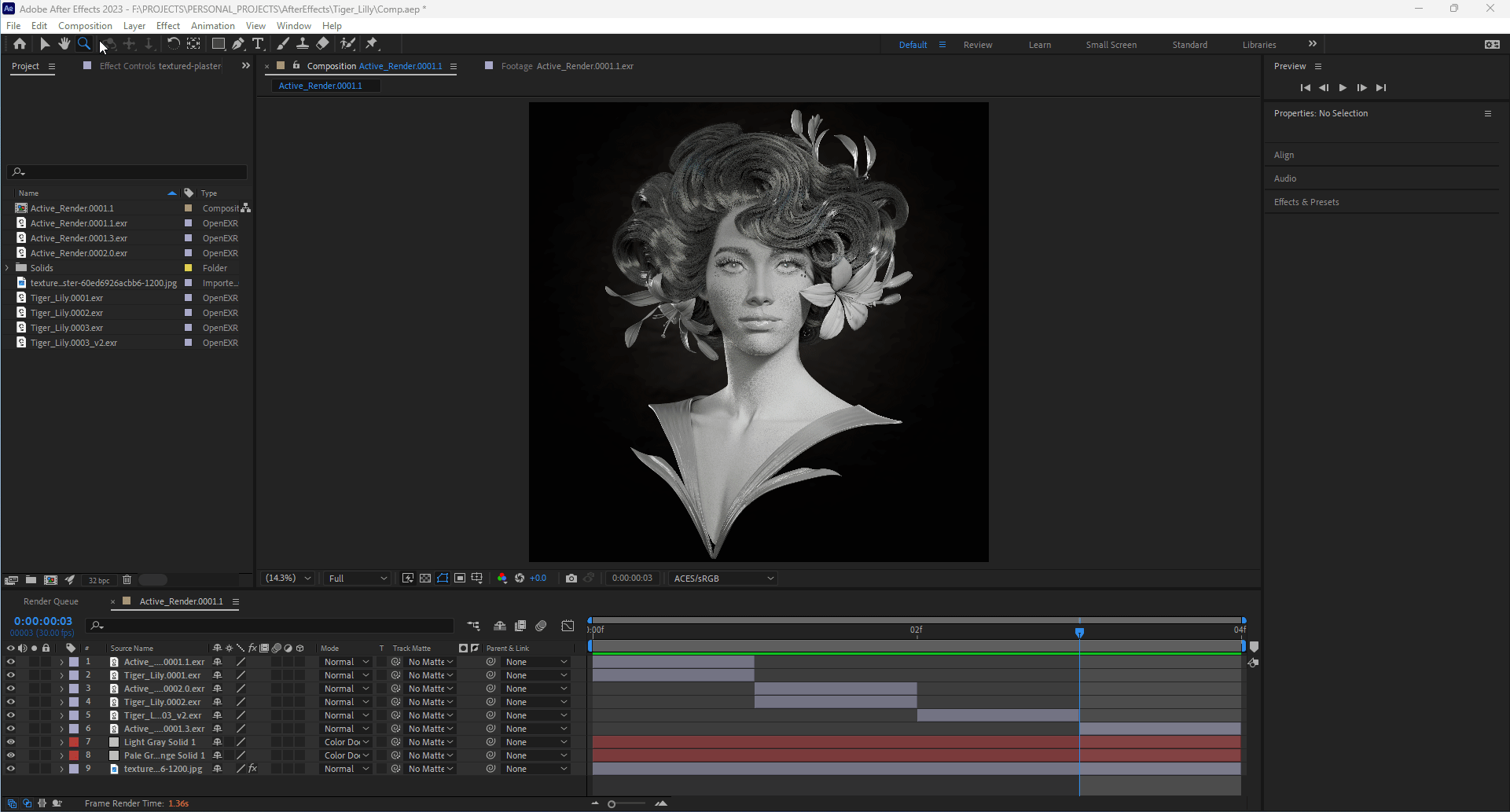
Task: Switch to the Review workspace
Action: (977, 45)
